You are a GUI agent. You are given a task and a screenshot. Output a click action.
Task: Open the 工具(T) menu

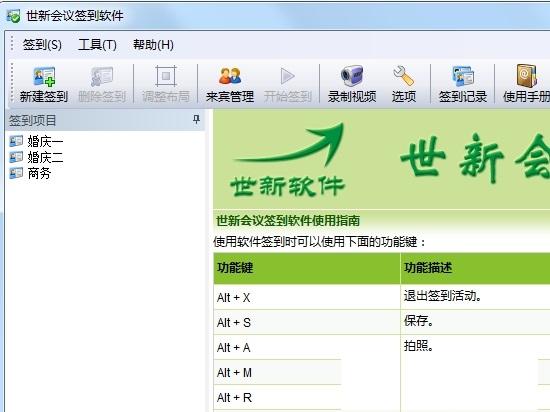point(97,45)
